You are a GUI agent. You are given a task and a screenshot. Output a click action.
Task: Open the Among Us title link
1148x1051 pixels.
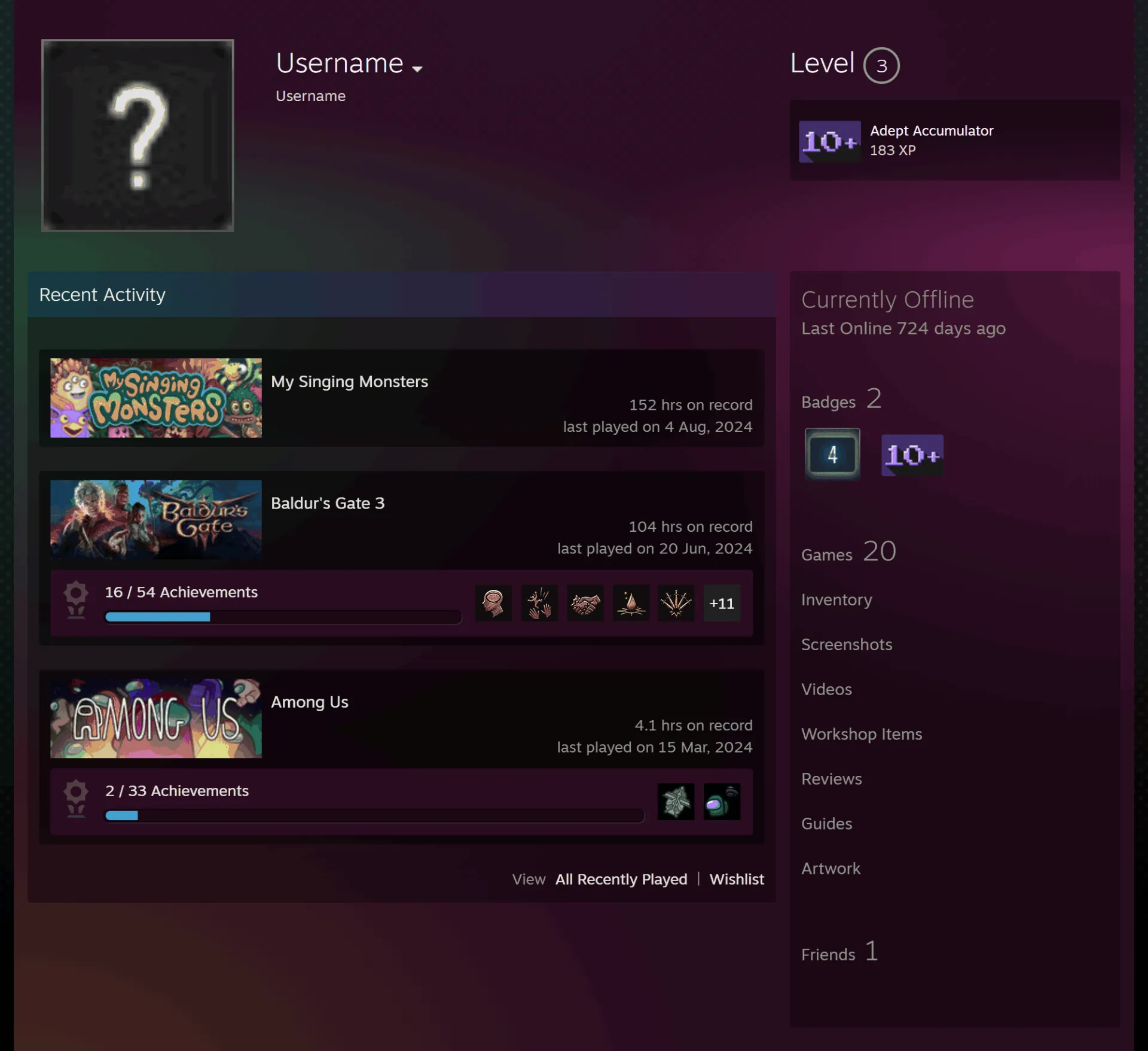tap(310, 702)
